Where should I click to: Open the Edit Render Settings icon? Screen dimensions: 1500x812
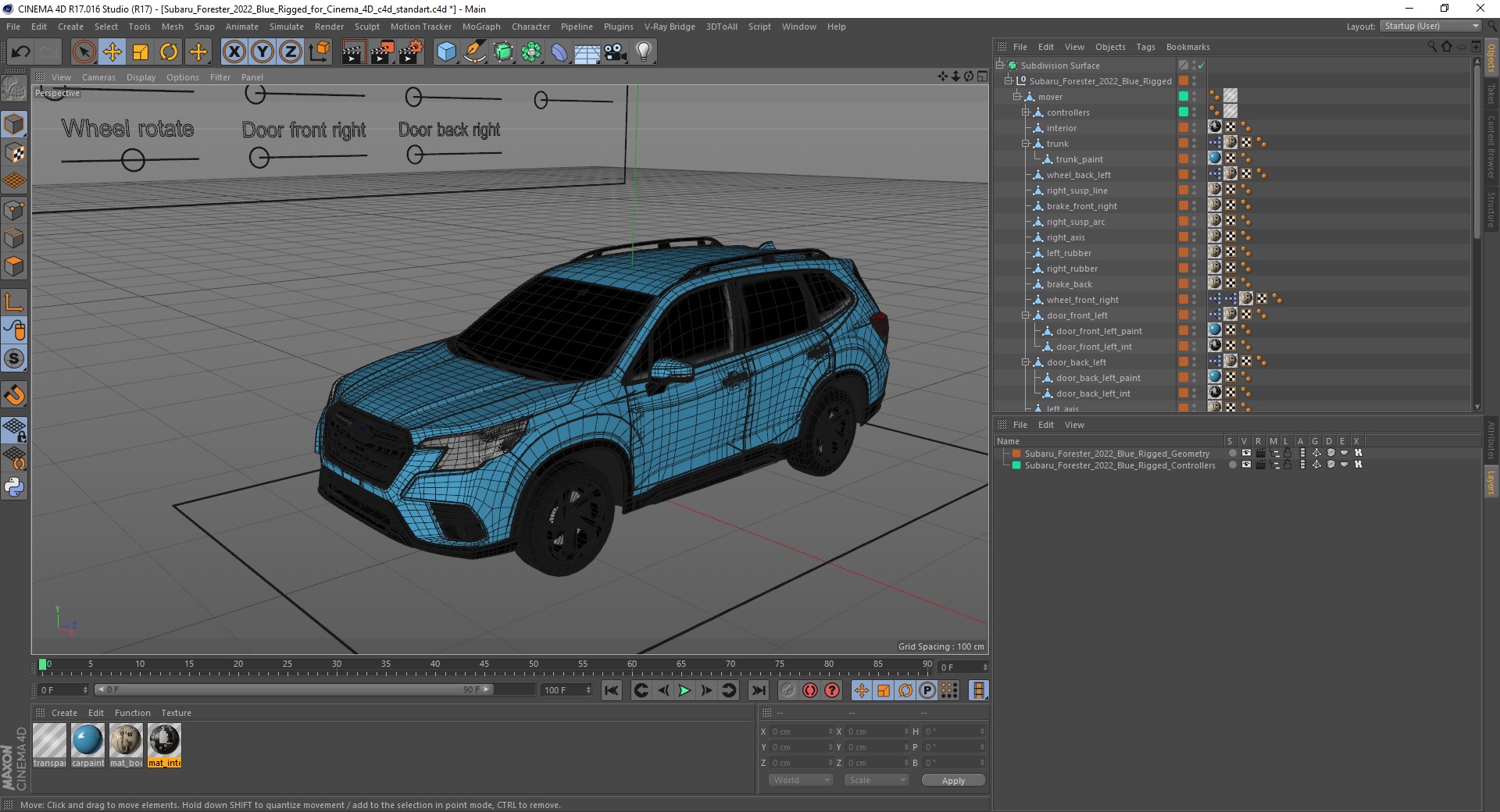410,52
